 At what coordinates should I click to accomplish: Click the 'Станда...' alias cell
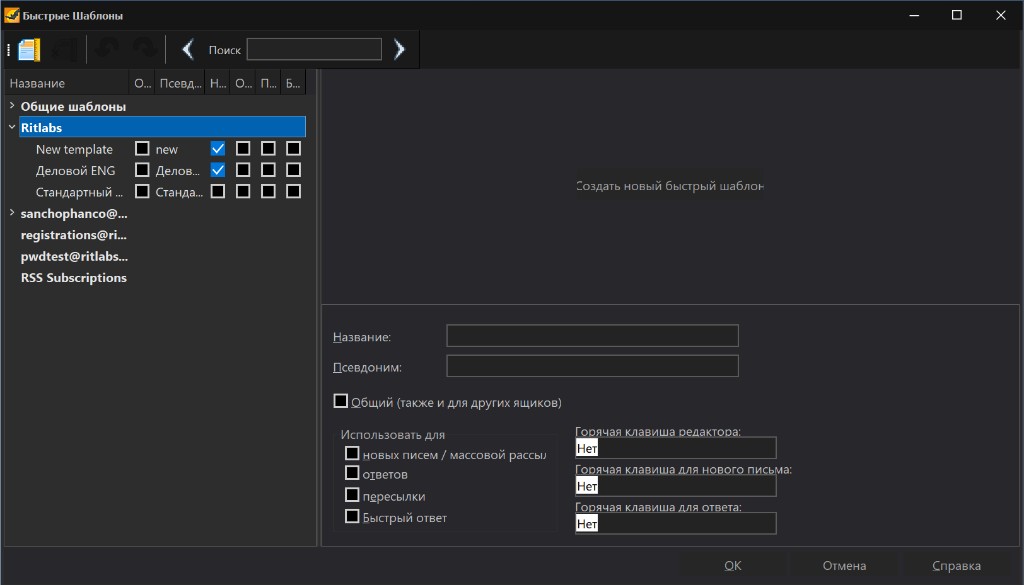pyautogui.click(x=179, y=193)
